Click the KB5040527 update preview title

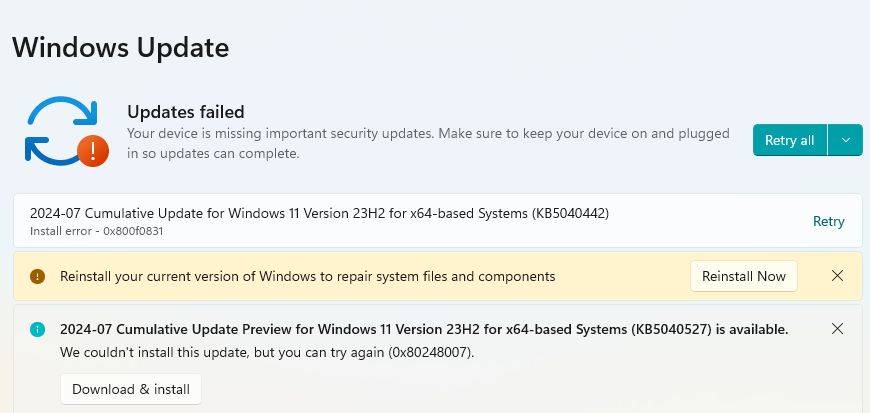coord(424,329)
